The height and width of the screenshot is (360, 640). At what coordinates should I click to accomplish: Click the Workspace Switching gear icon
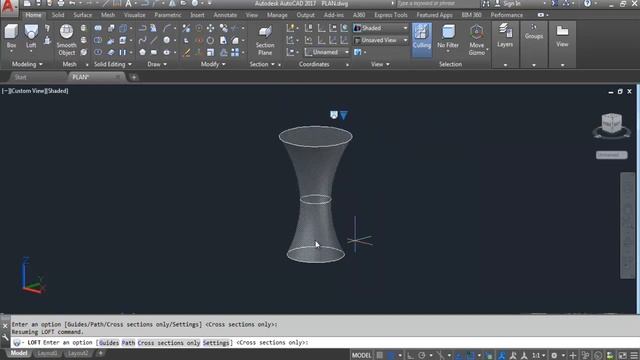(x=554, y=356)
